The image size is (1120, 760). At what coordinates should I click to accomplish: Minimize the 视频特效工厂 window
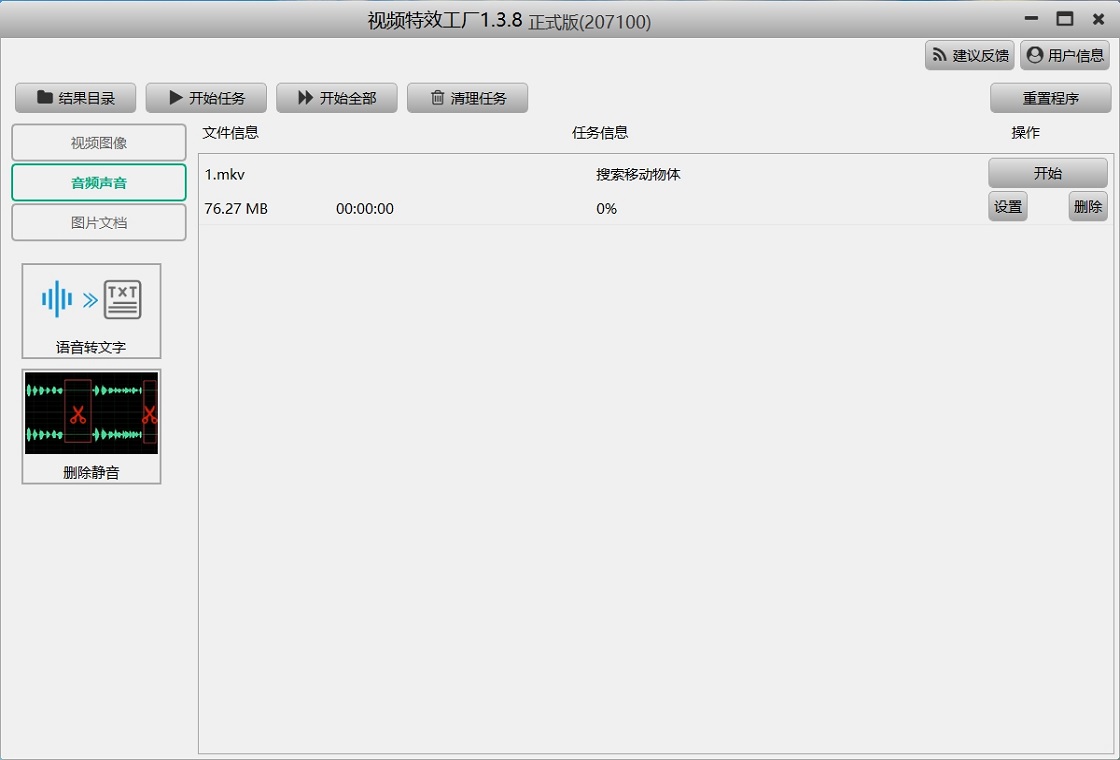tap(1031, 19)
